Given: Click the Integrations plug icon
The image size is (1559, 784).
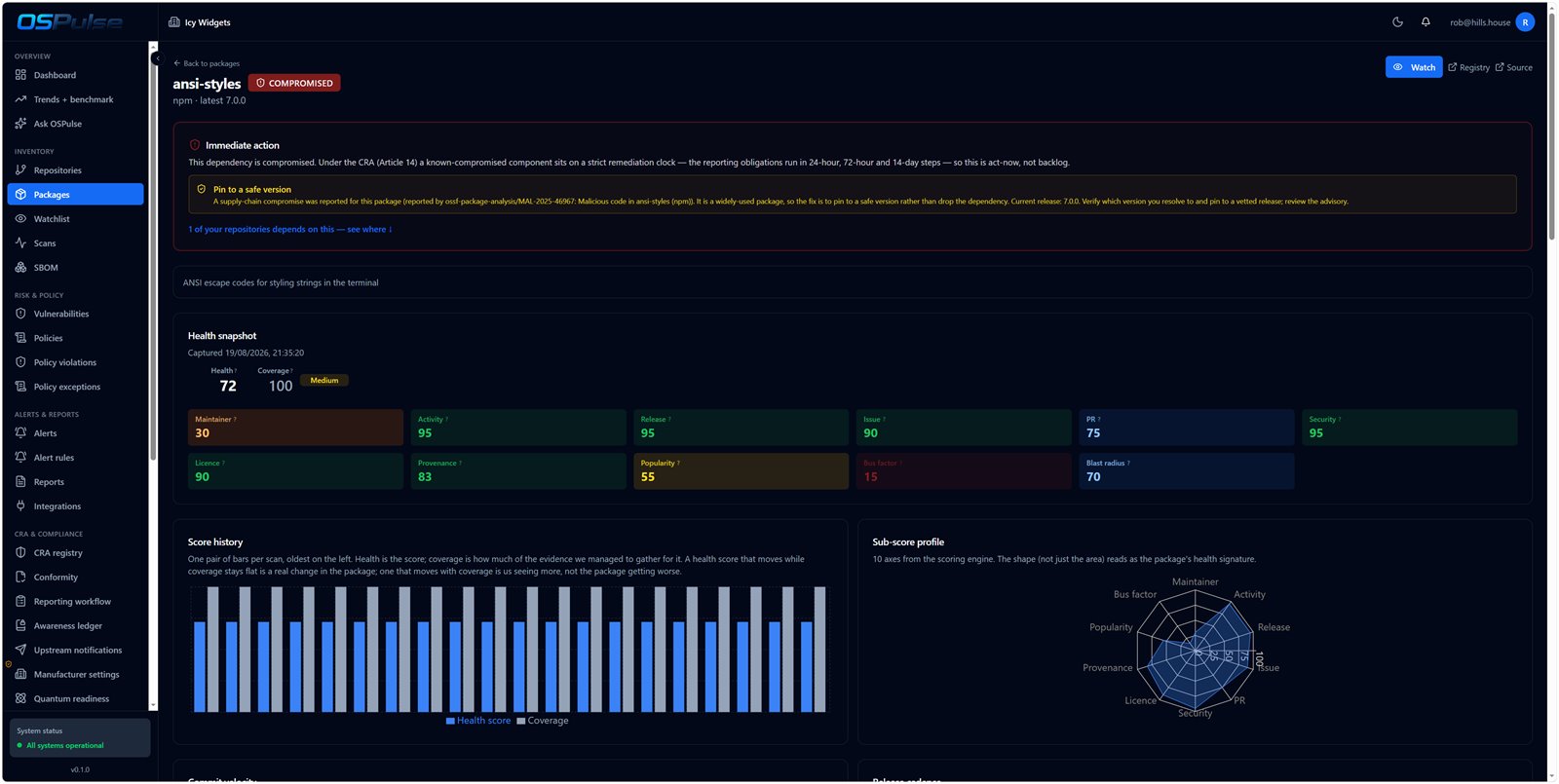Looking at the screenshot, I should 20,506.
